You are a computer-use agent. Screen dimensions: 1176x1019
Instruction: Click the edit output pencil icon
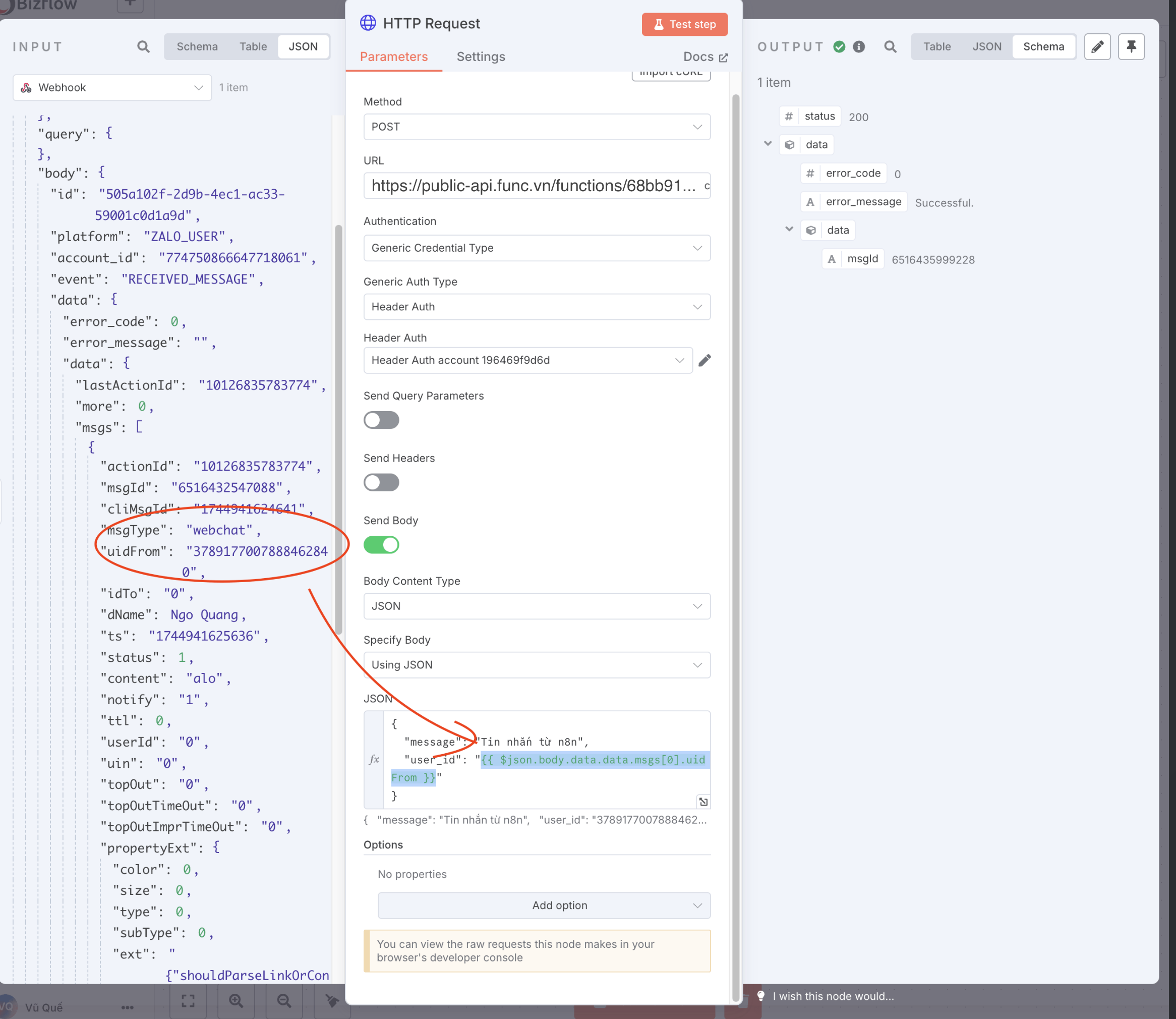tap(1096, 46)
